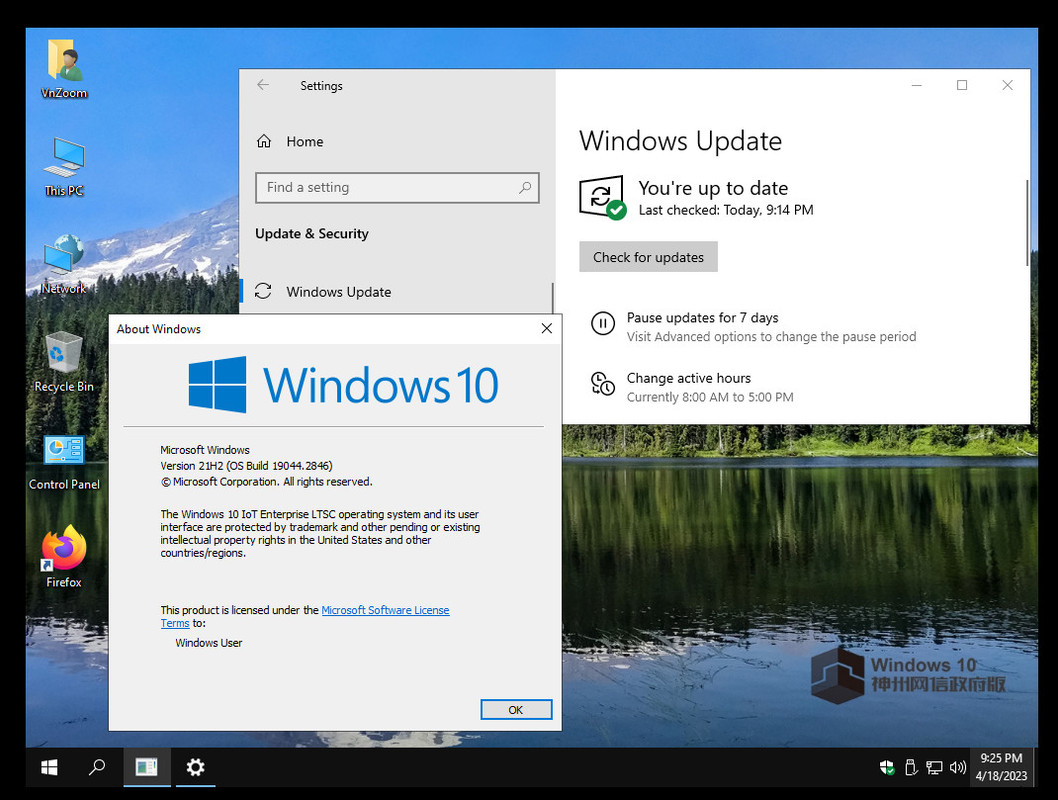Image resolution: width=1058 pixels, height=800 pixels.
Task: Select Windows Update sidebar item
Action: point(397,291)
